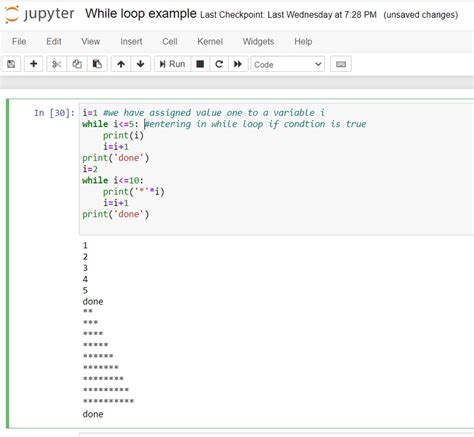
Task: Paste cells below
Action: [x=97, y=64]
